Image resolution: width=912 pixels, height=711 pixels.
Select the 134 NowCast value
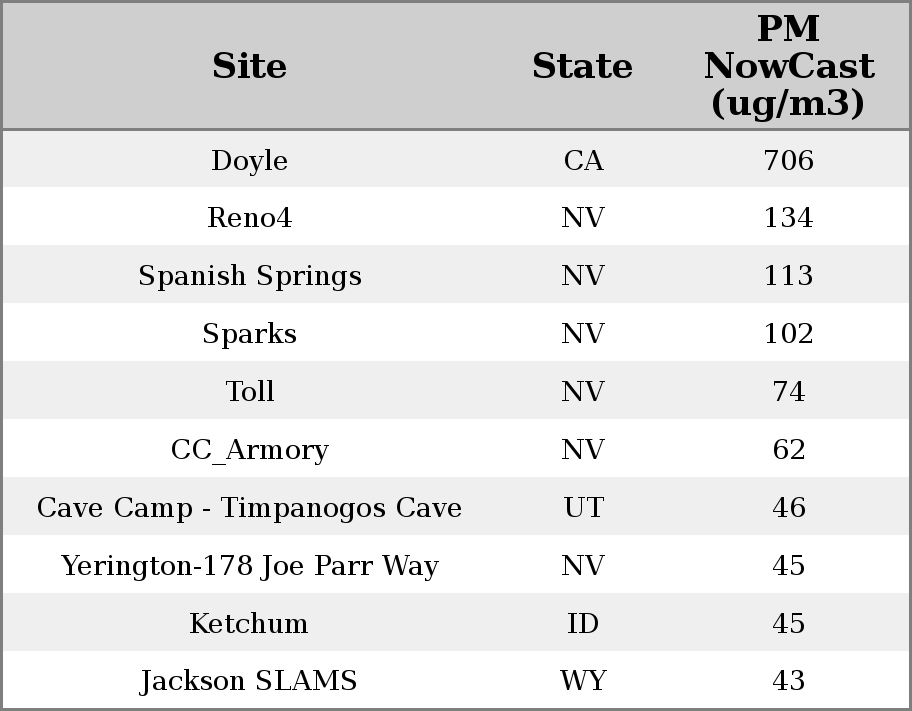pos(788,218)
